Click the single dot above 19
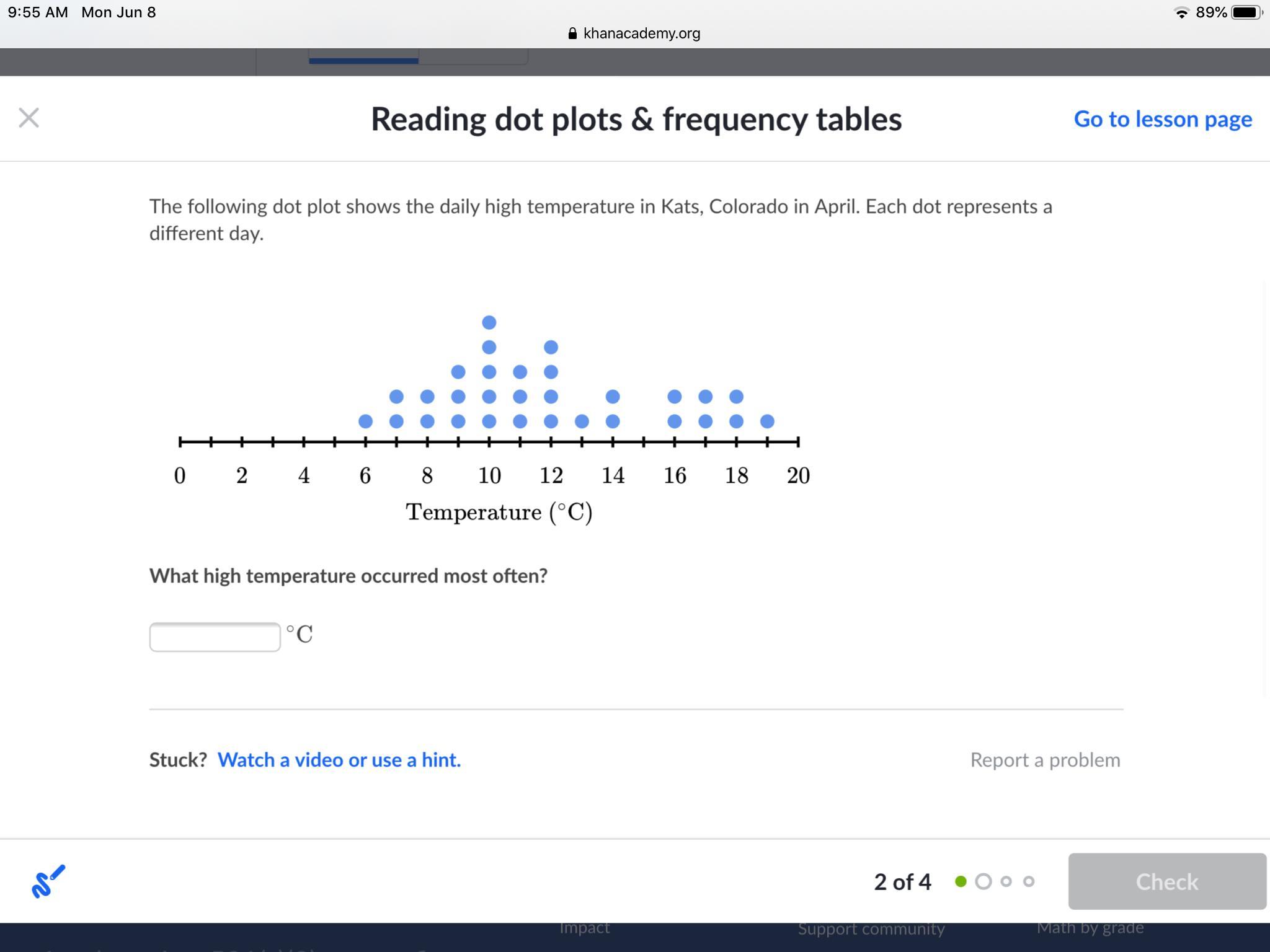Viewport: 1270px width, 952px height. coord(767,421)
